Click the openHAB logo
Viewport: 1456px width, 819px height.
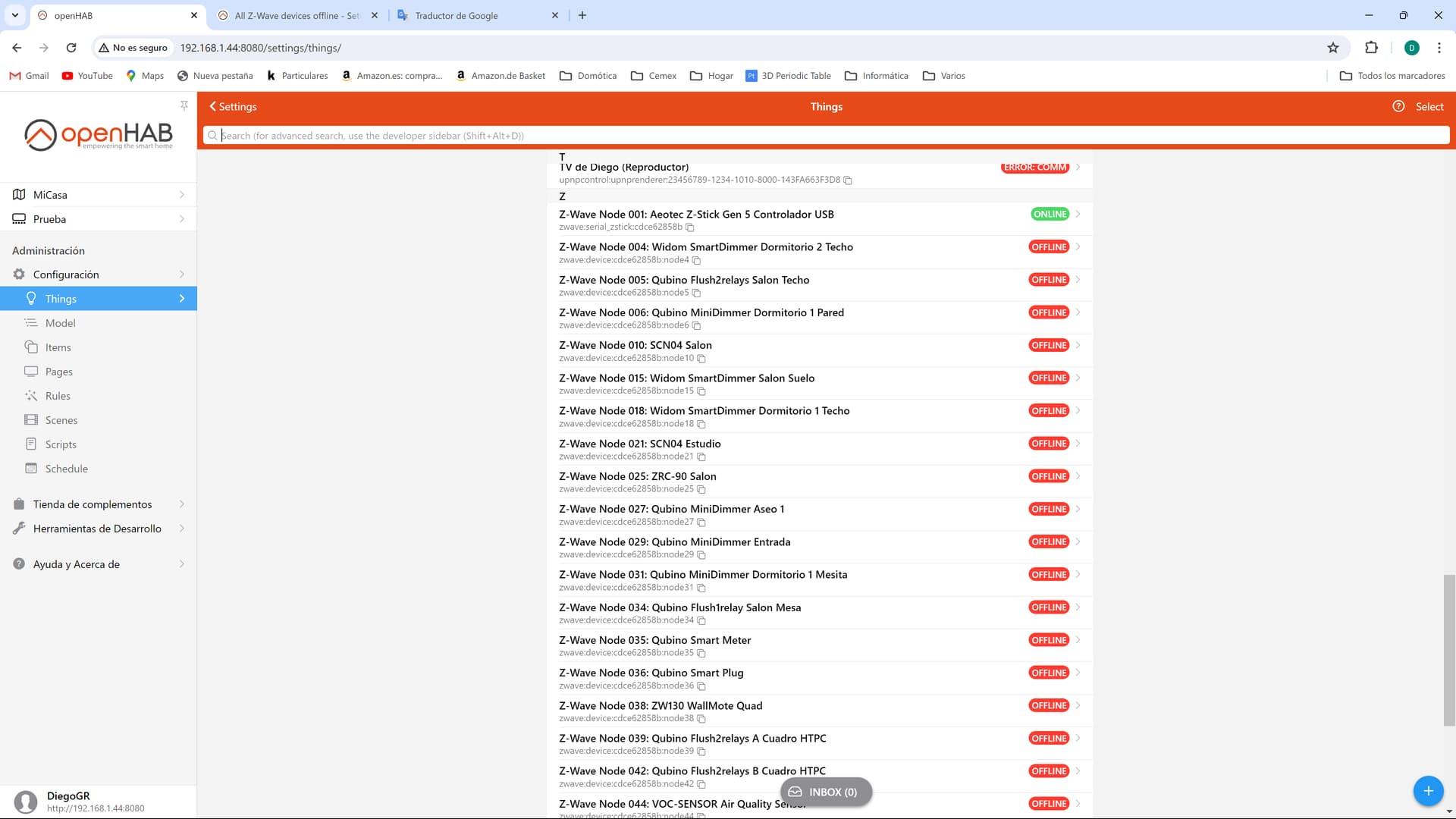click(x=99, y=135)
